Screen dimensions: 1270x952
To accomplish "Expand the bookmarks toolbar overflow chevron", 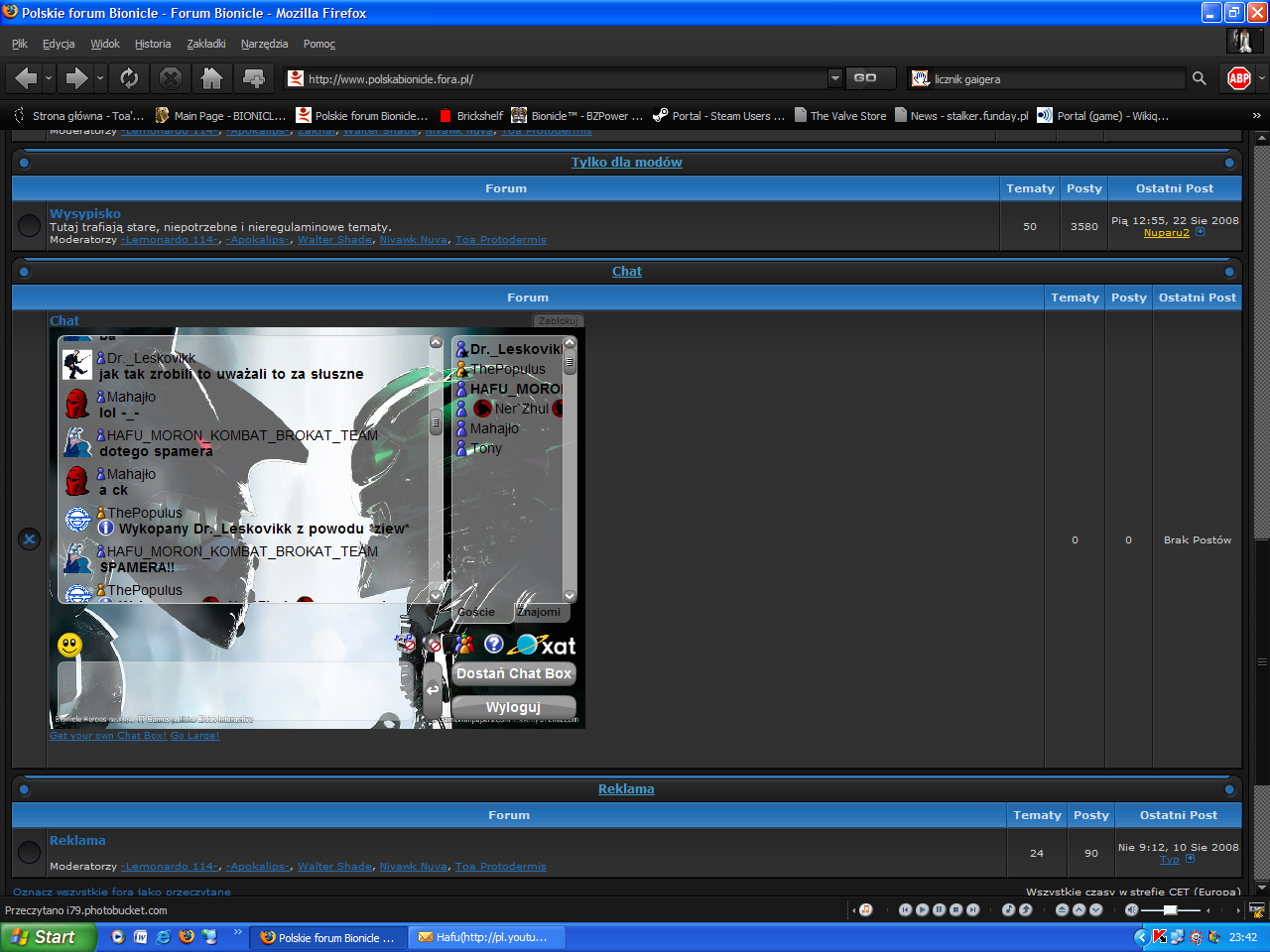I will (1256, 116).
